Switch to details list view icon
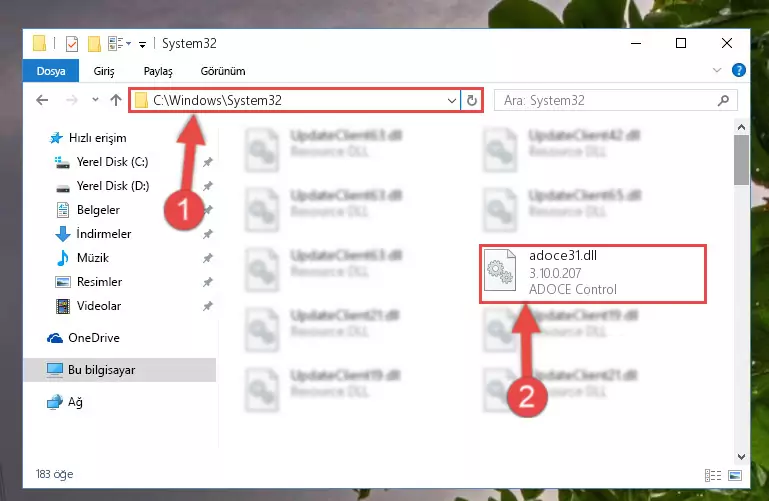 tap(713, 475)
